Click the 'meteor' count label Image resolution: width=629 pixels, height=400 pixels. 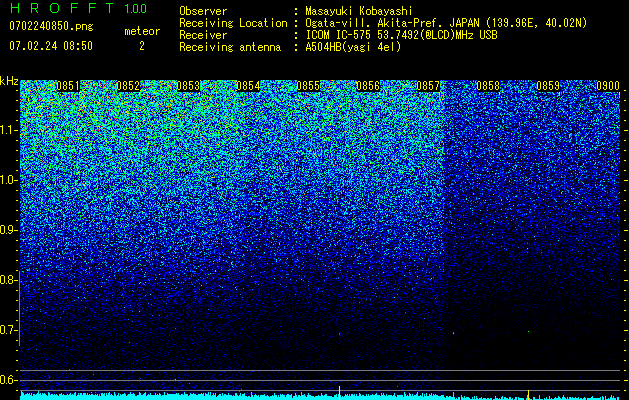coord(142,31)
